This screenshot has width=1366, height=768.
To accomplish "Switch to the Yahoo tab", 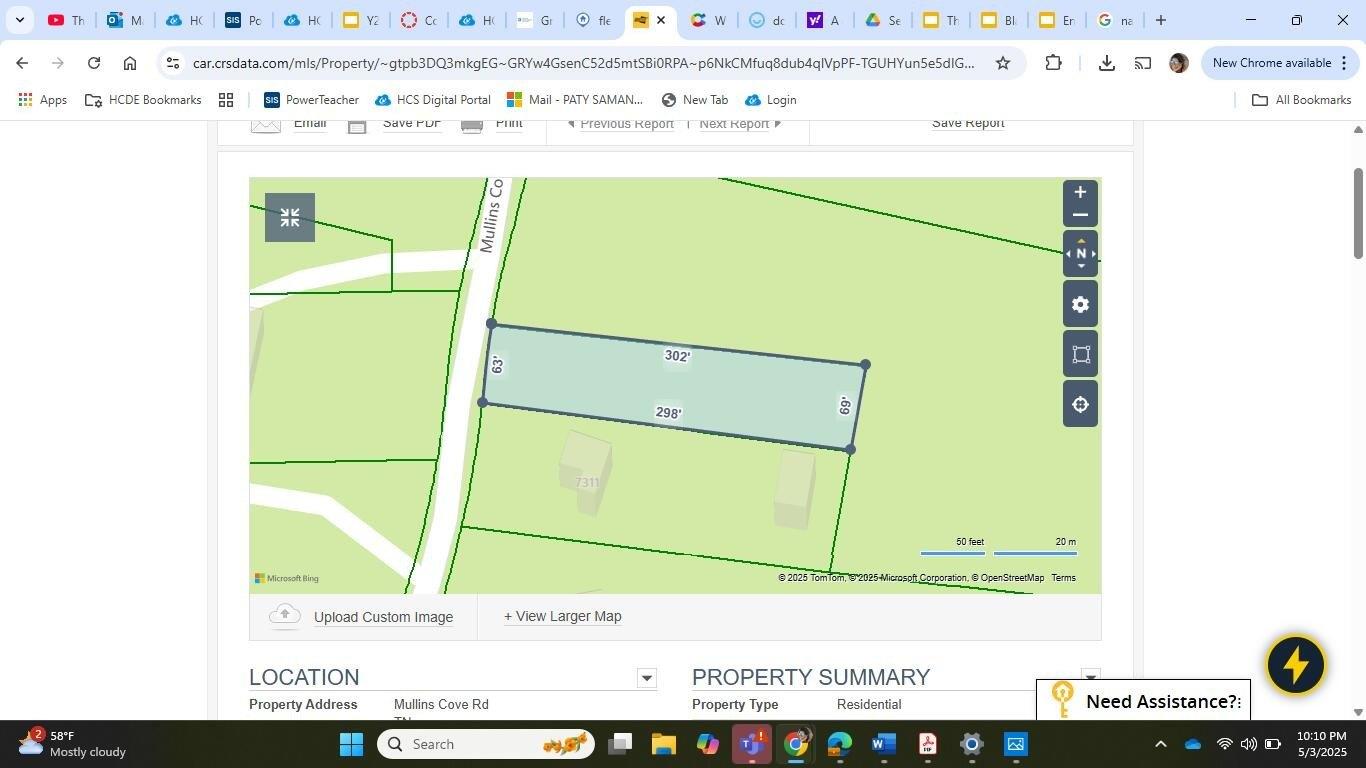I will 825,20.
